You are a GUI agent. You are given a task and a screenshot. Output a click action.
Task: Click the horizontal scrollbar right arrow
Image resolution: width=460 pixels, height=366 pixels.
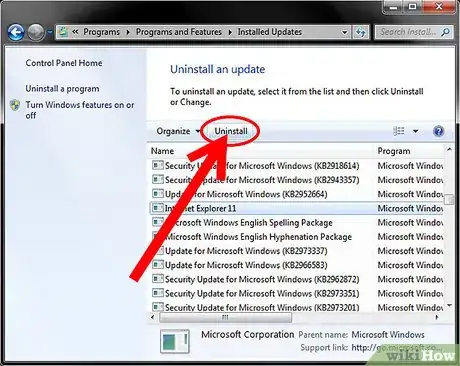click(437, 317)
